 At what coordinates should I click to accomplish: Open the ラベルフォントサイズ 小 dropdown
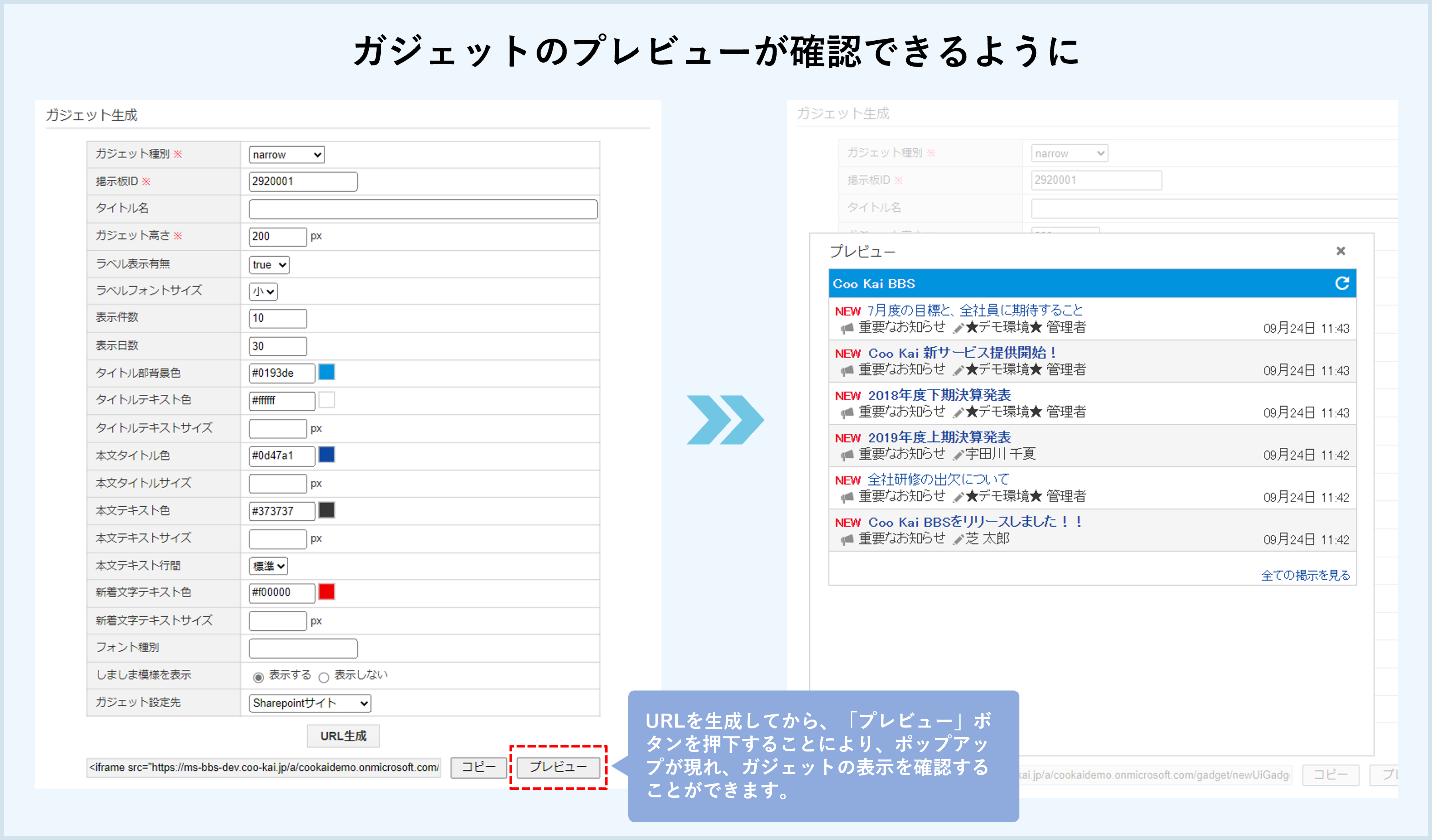[x=263, y=291]
